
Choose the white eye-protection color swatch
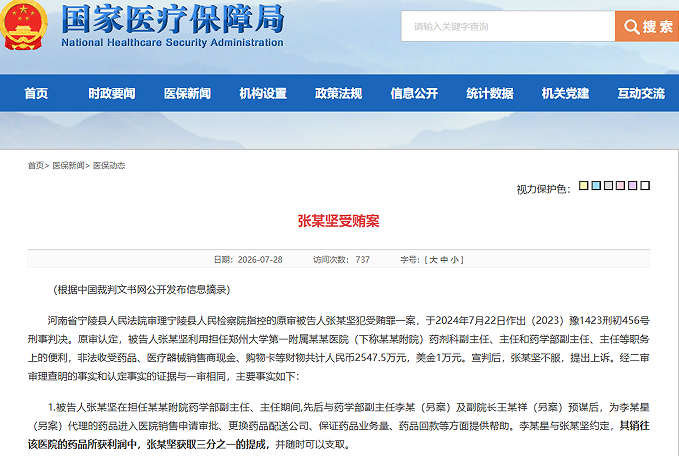click(x=645, y=185)
